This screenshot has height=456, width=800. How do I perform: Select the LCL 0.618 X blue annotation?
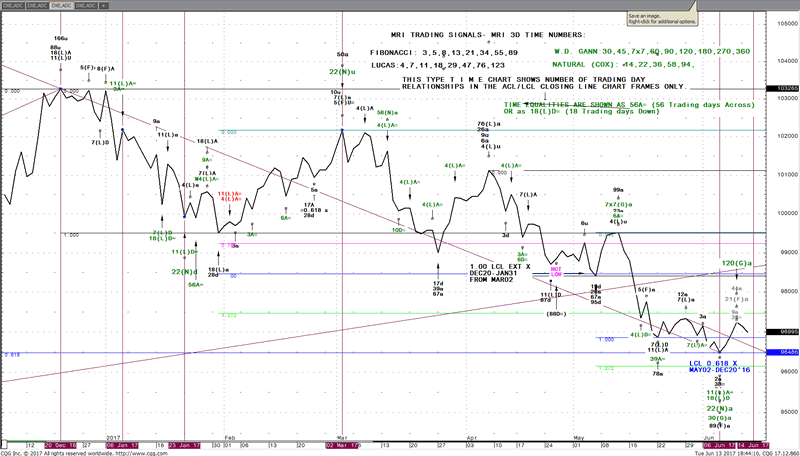[716, 362]
